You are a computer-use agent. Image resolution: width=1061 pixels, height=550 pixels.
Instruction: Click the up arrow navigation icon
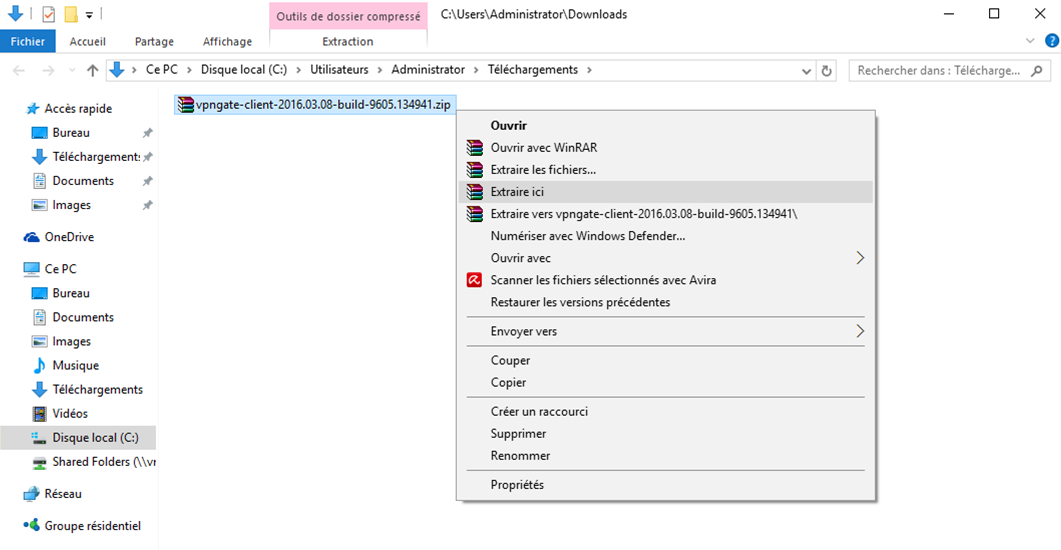[93, 70]
